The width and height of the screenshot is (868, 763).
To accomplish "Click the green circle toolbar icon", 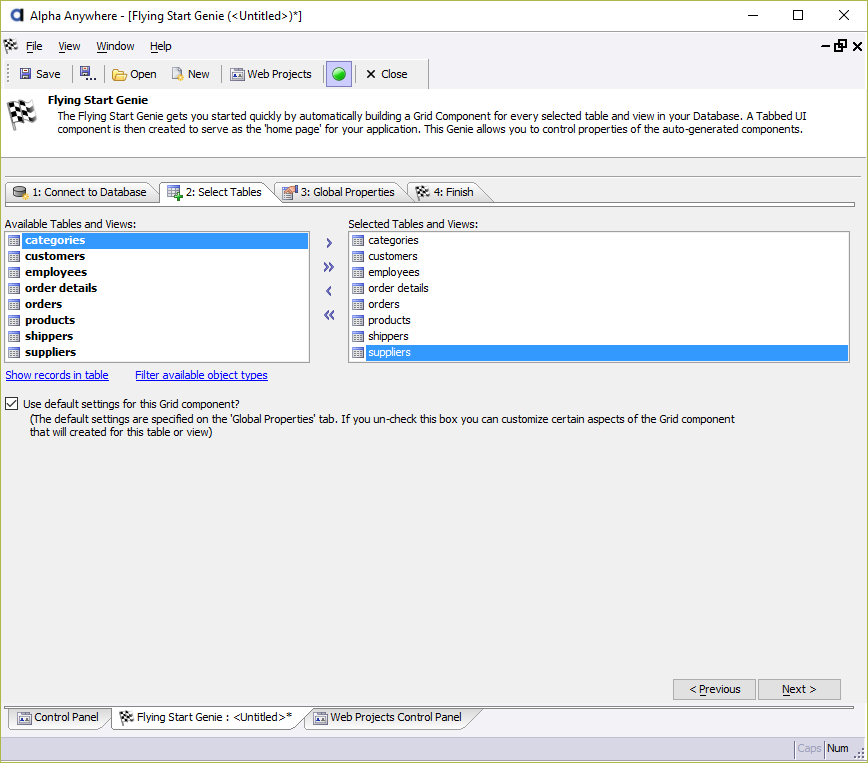I will [339, 74].
